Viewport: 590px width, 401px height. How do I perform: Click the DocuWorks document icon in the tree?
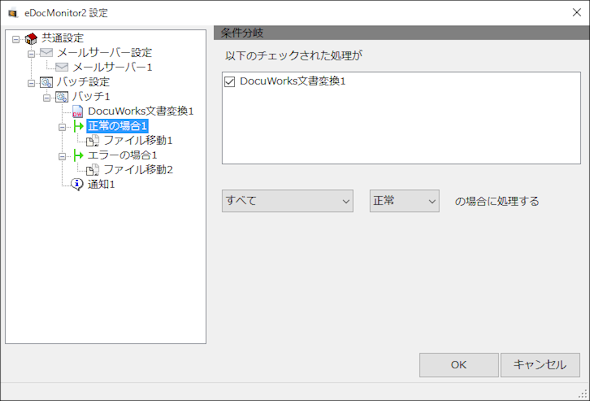[x=77, y=111]
